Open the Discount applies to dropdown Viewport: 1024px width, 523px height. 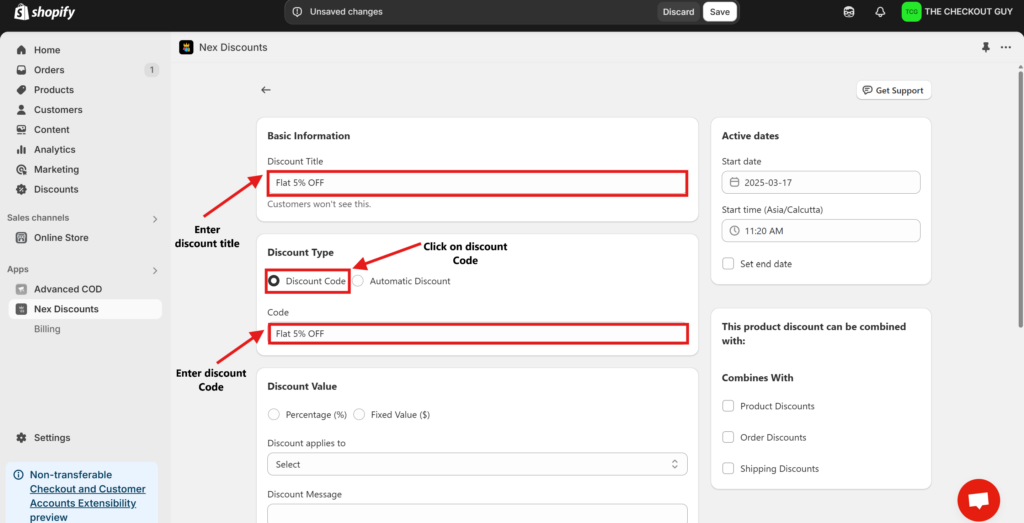pos(477,464)
